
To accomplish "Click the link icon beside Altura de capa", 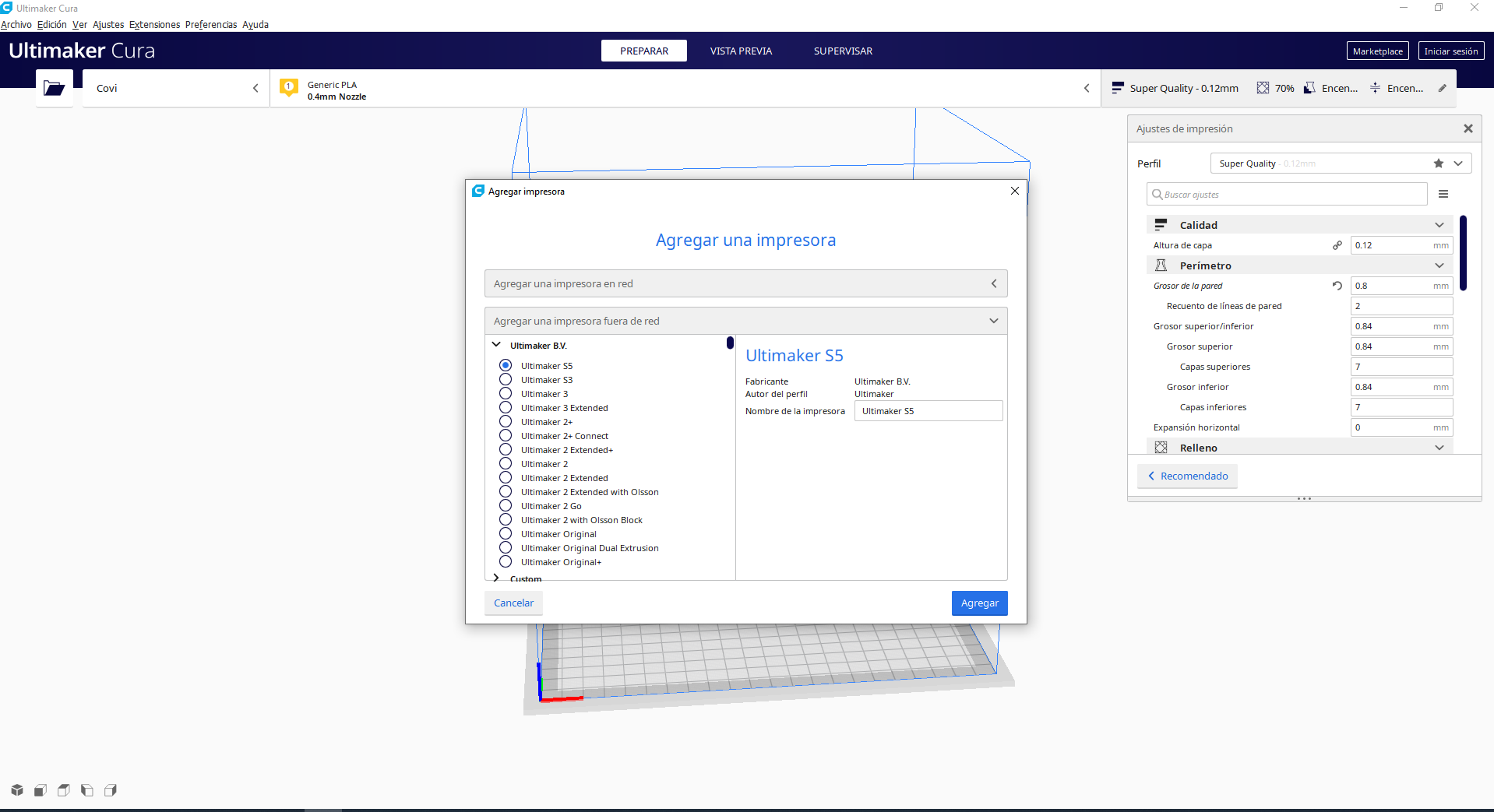I will [1337, 245].
